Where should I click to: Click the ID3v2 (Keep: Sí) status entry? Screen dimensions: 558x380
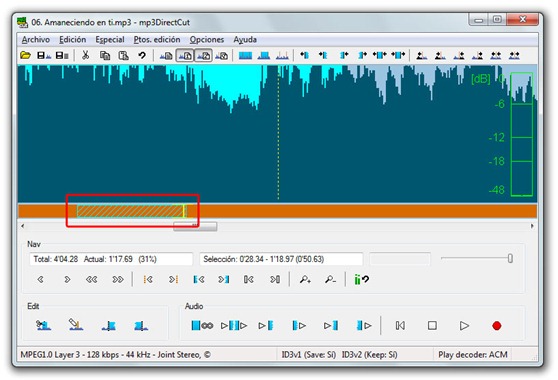click(x=369, y=355)
